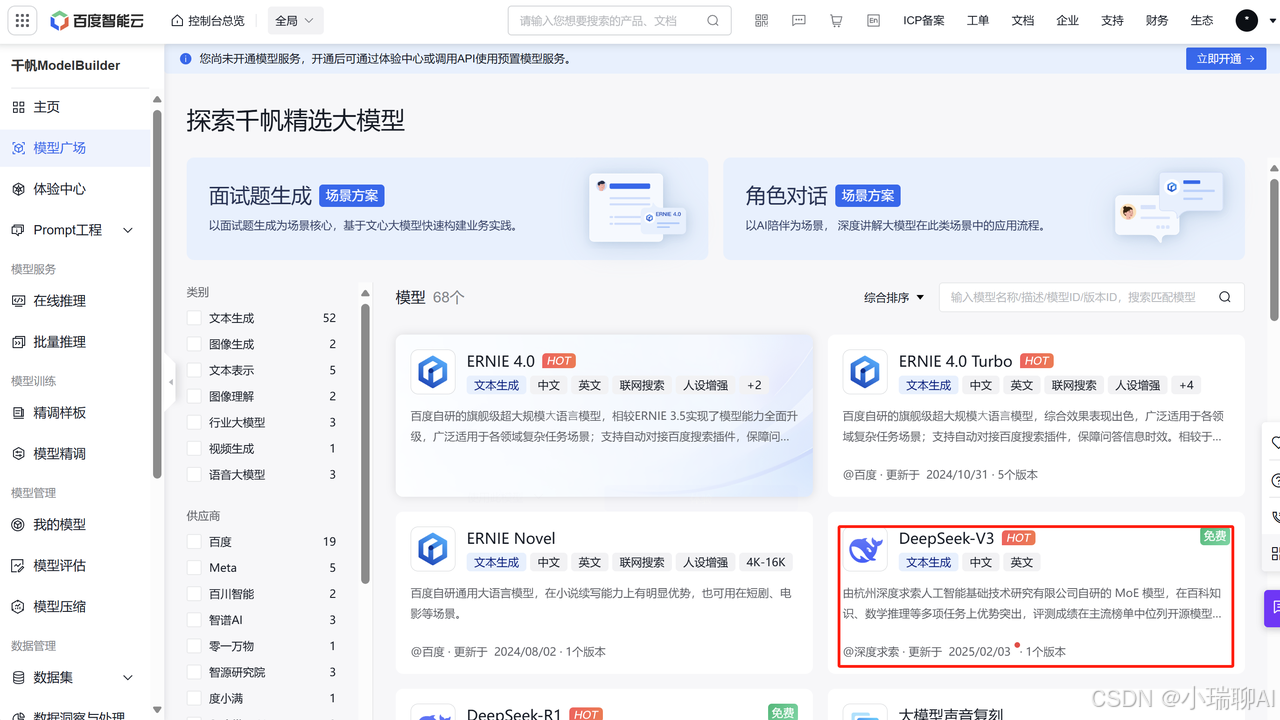
Task: Click 联网搜索 tag on ERNIE Novel
Action: pos(642,562)
